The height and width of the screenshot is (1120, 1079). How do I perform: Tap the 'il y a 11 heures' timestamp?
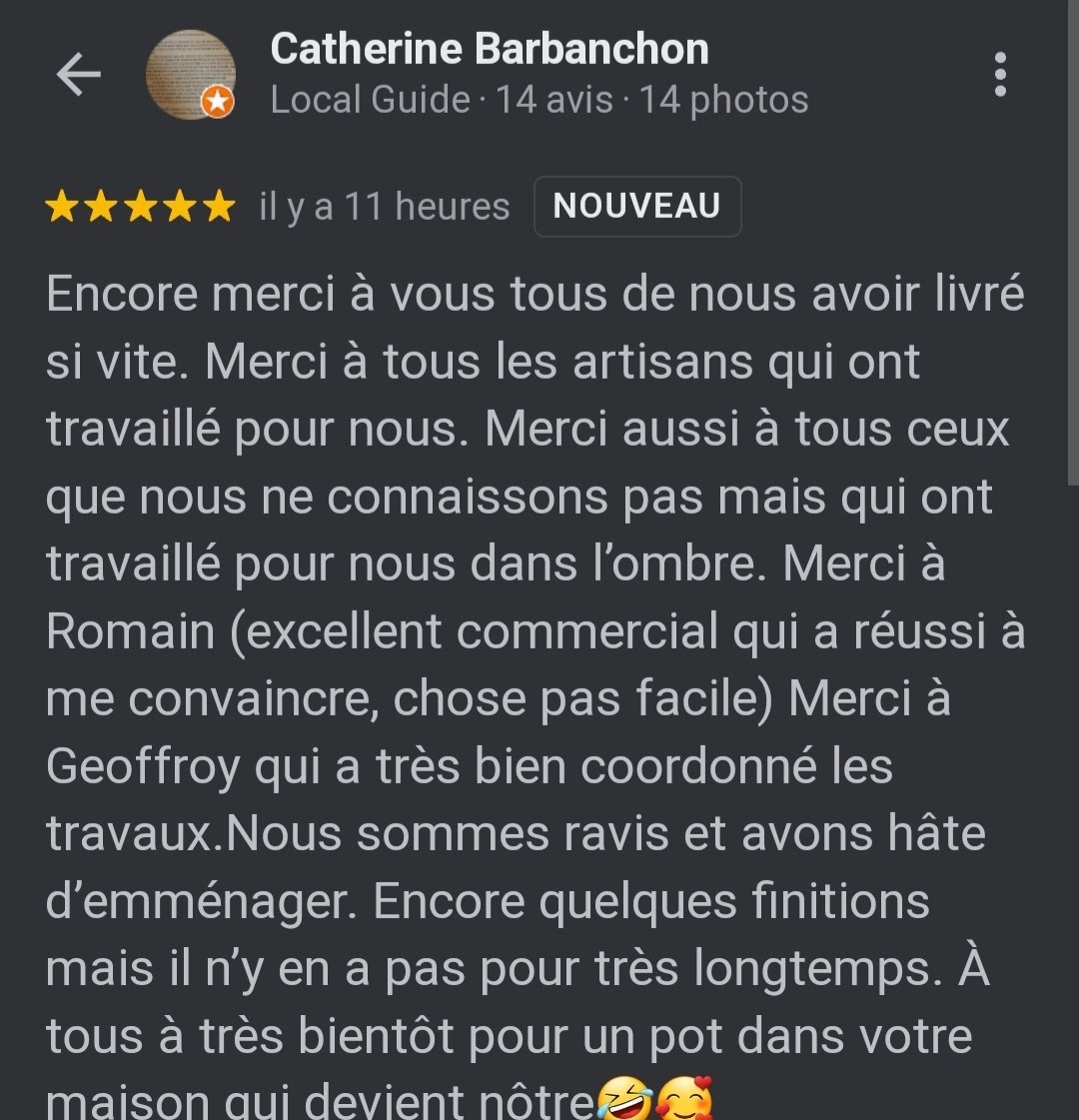point(385,207)
